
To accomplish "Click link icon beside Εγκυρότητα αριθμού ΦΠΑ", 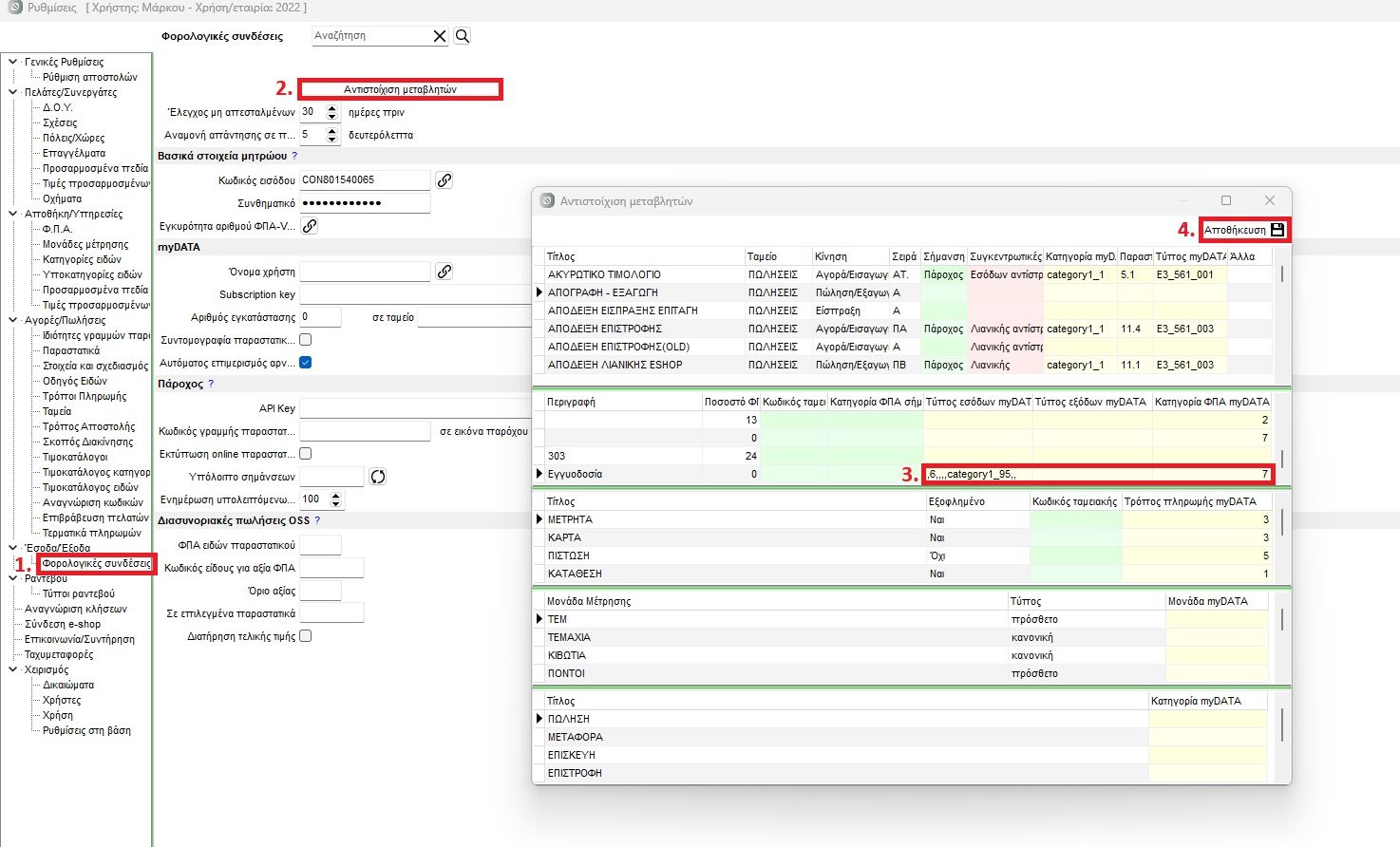I will click(x=310, y=226).
